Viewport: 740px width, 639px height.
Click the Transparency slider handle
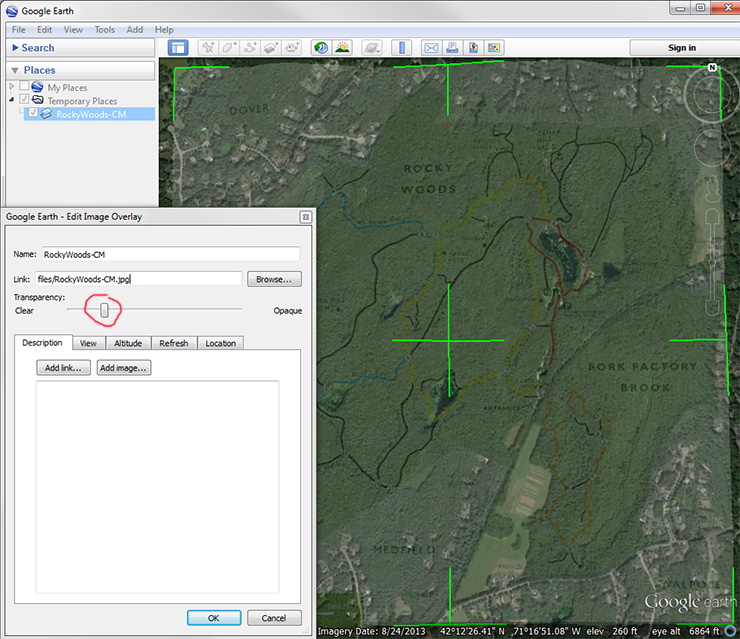click(104, 310)
